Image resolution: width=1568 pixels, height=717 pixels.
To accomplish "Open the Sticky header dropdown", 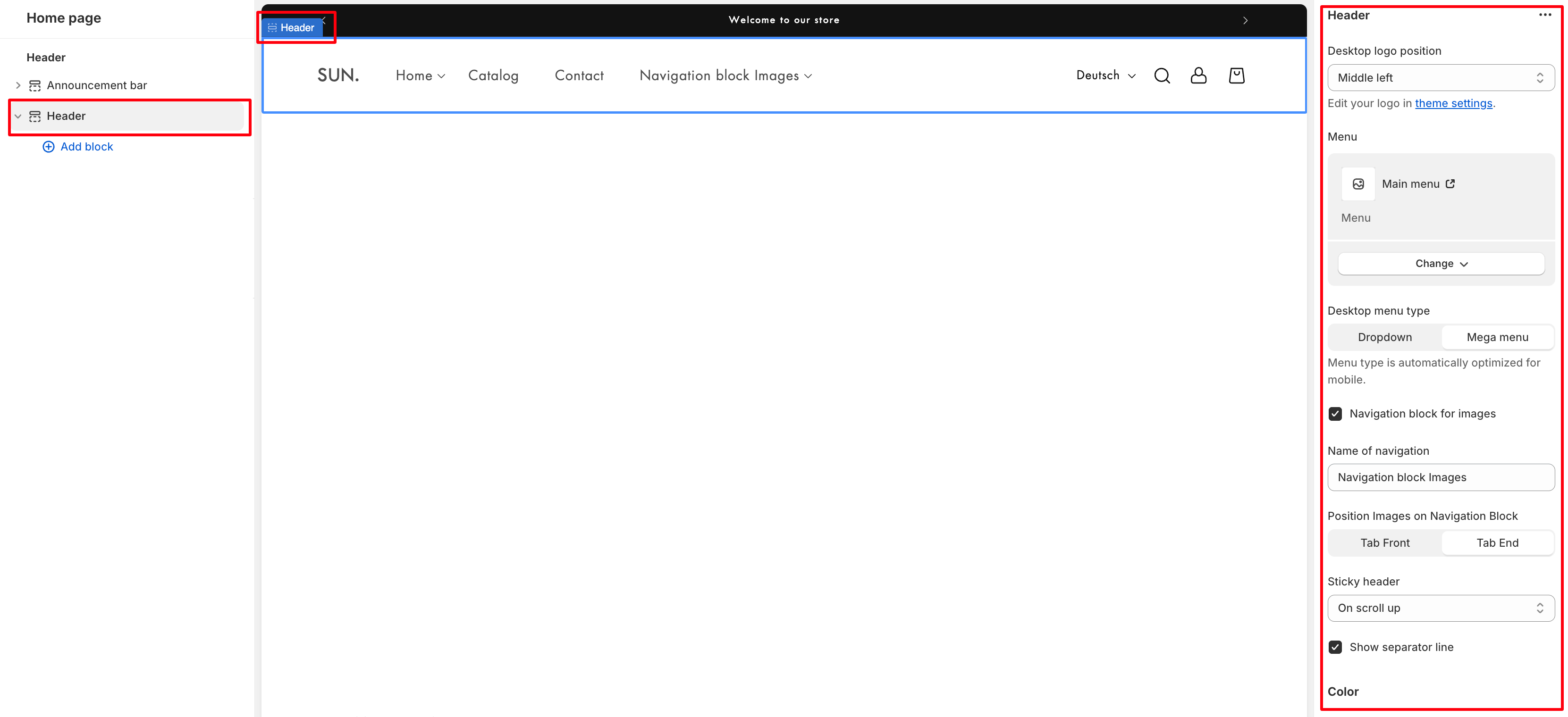I will coord(1441,608).
